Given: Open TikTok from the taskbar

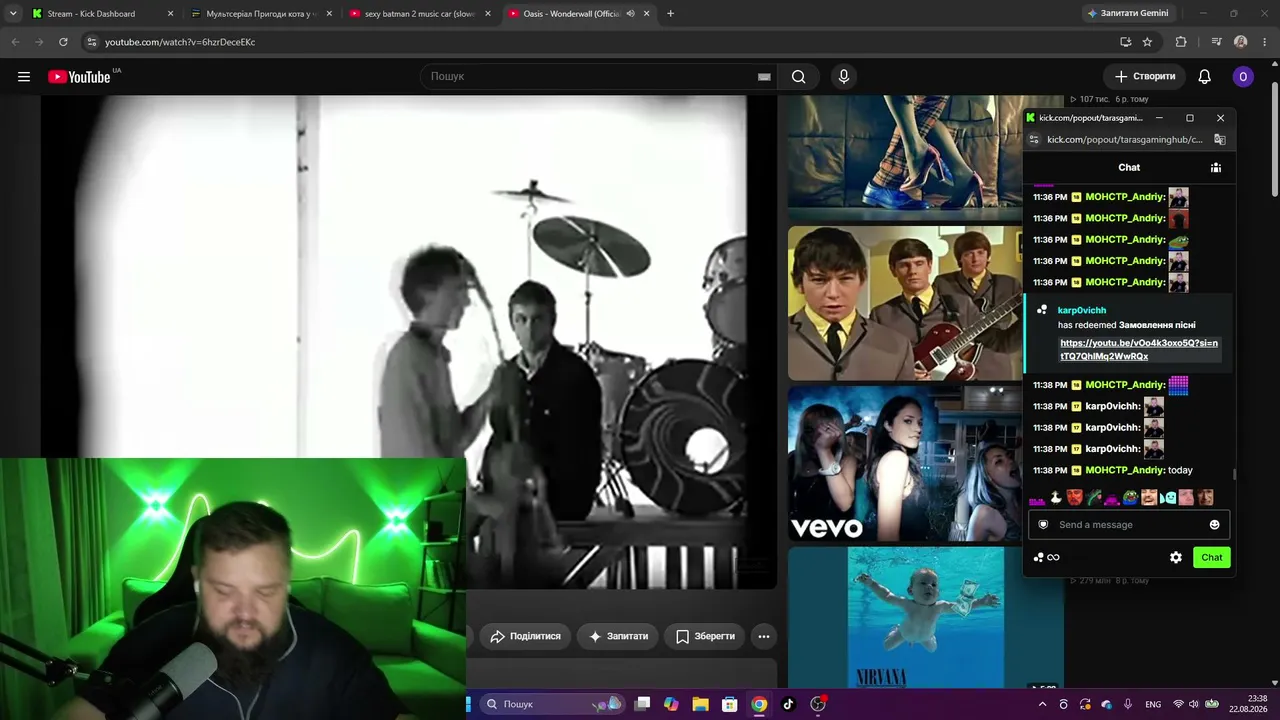Looking at the screenshot, I should (788, 704).
